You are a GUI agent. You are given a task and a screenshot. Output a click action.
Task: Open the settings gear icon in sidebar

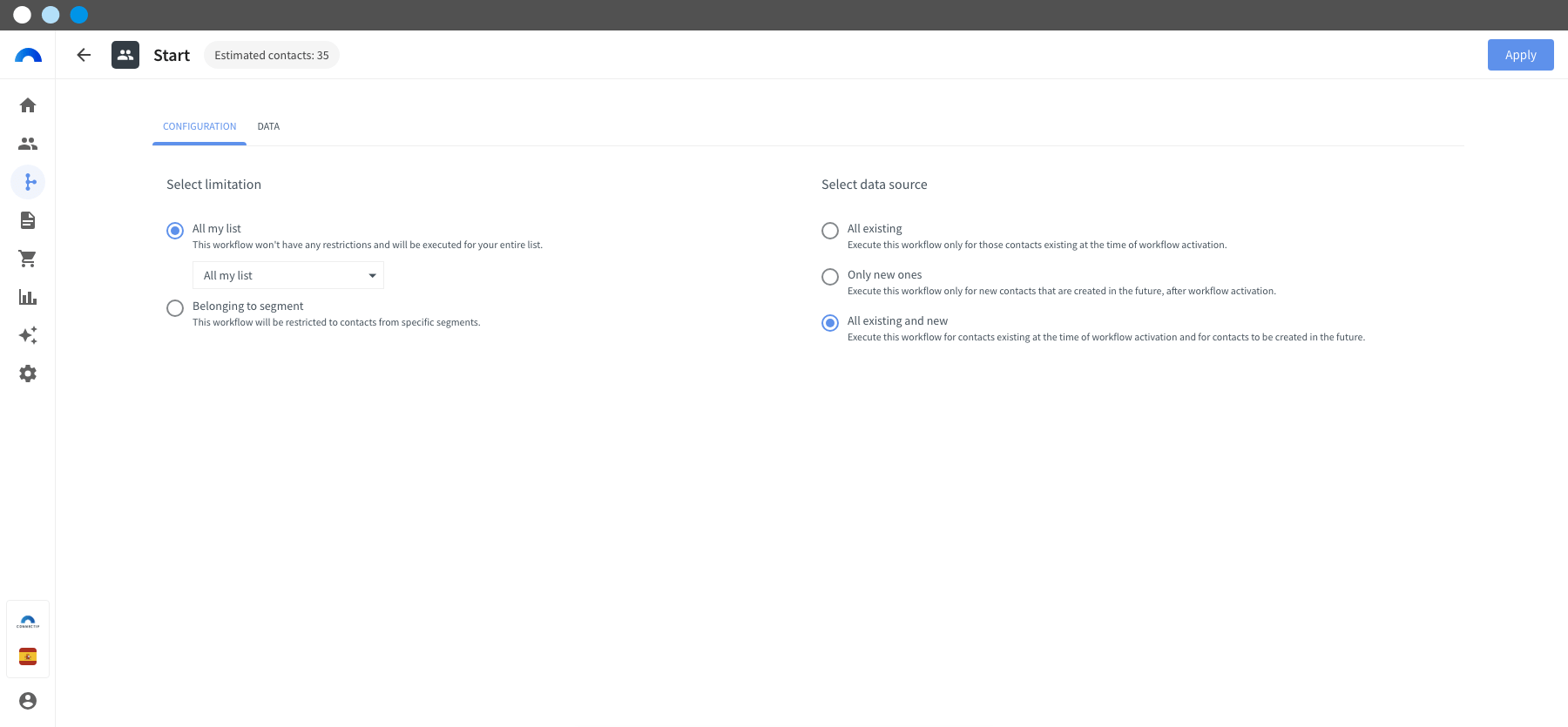tap(28, 374)
